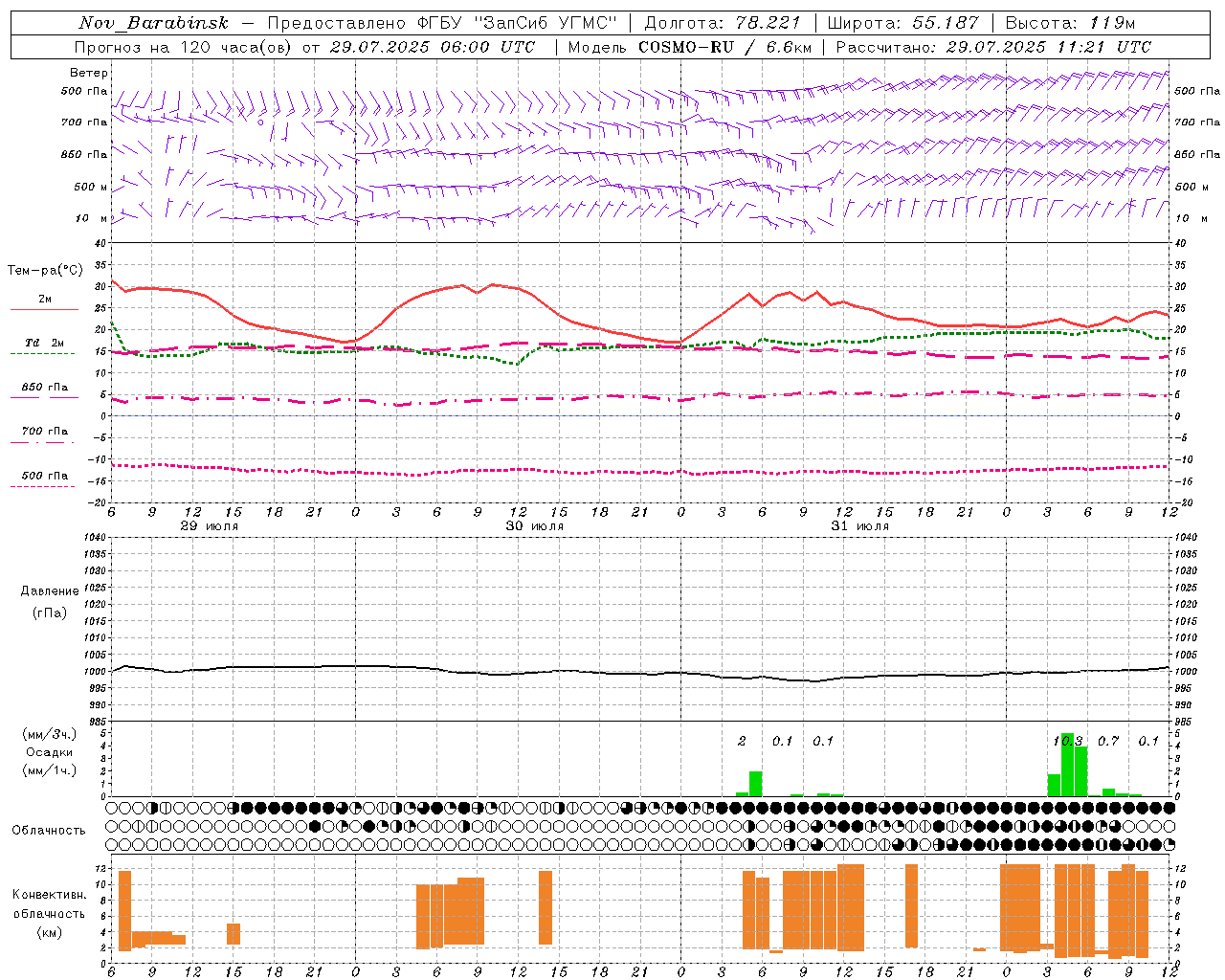1225x980 pixels.
Task: Select the (мм/3ч.) precipitation unit label
Action: click(50, 734)
